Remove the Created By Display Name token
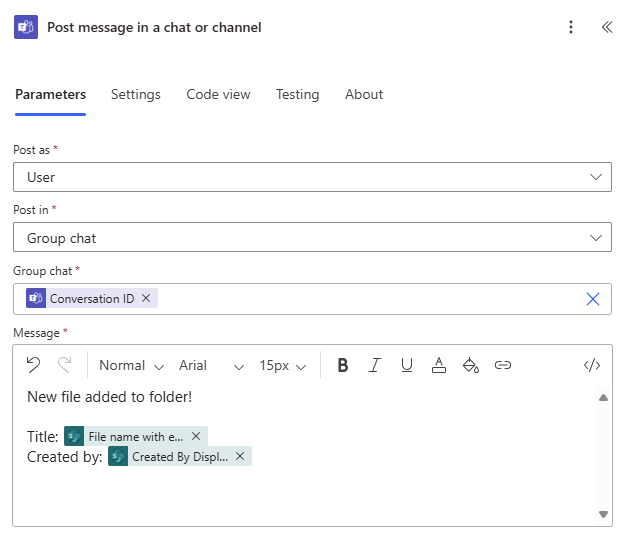 click(x=240, y=456)
